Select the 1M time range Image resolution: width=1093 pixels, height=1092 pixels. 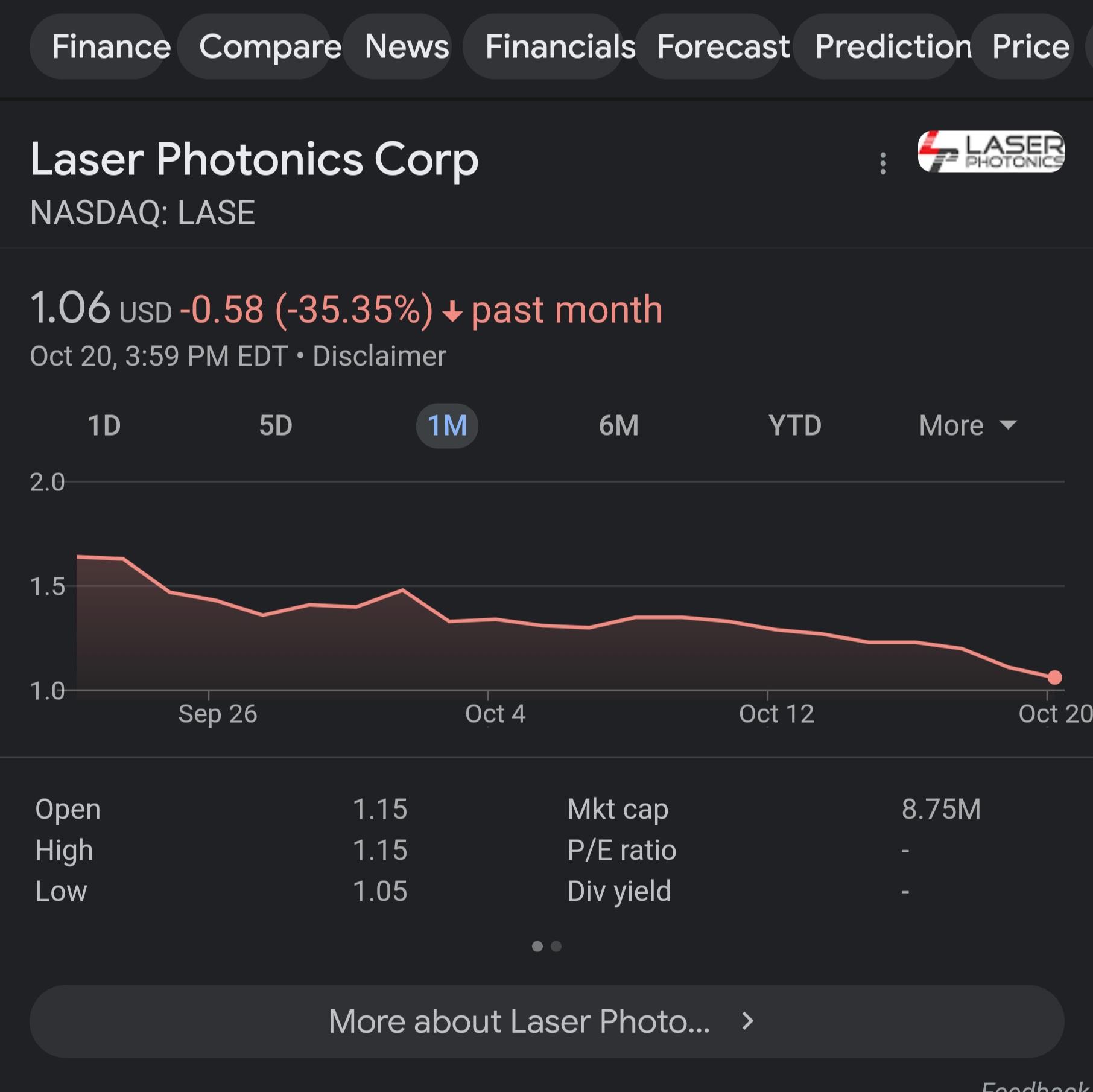(447, 425)
